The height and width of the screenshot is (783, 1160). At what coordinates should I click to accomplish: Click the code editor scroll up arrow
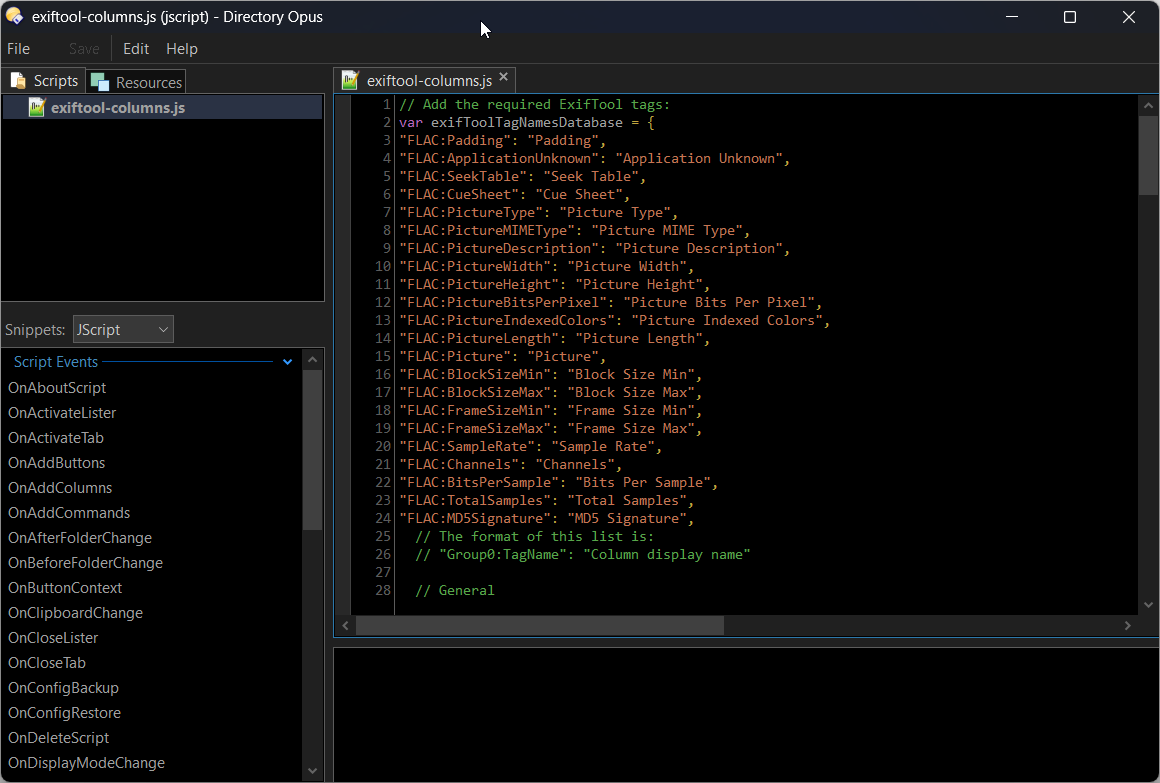[x=1148, y=106]
